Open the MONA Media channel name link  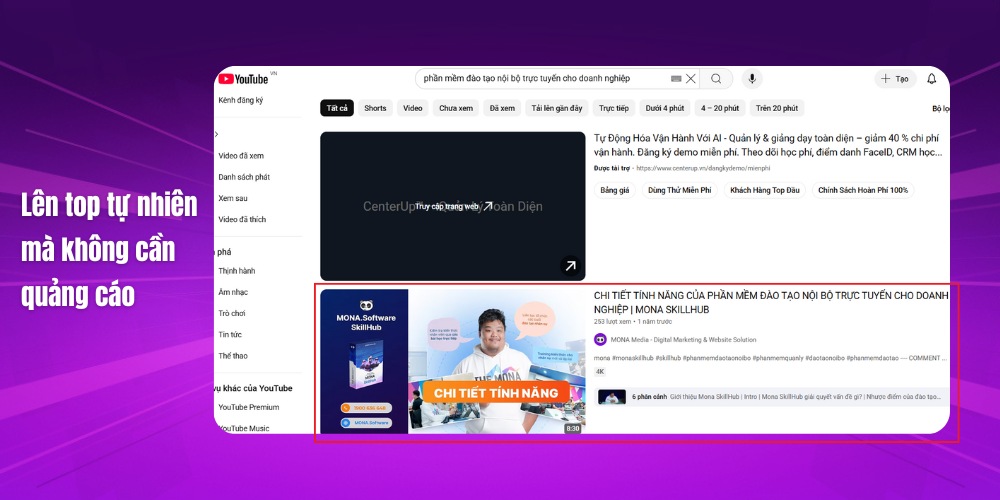[x=683, y=340]
